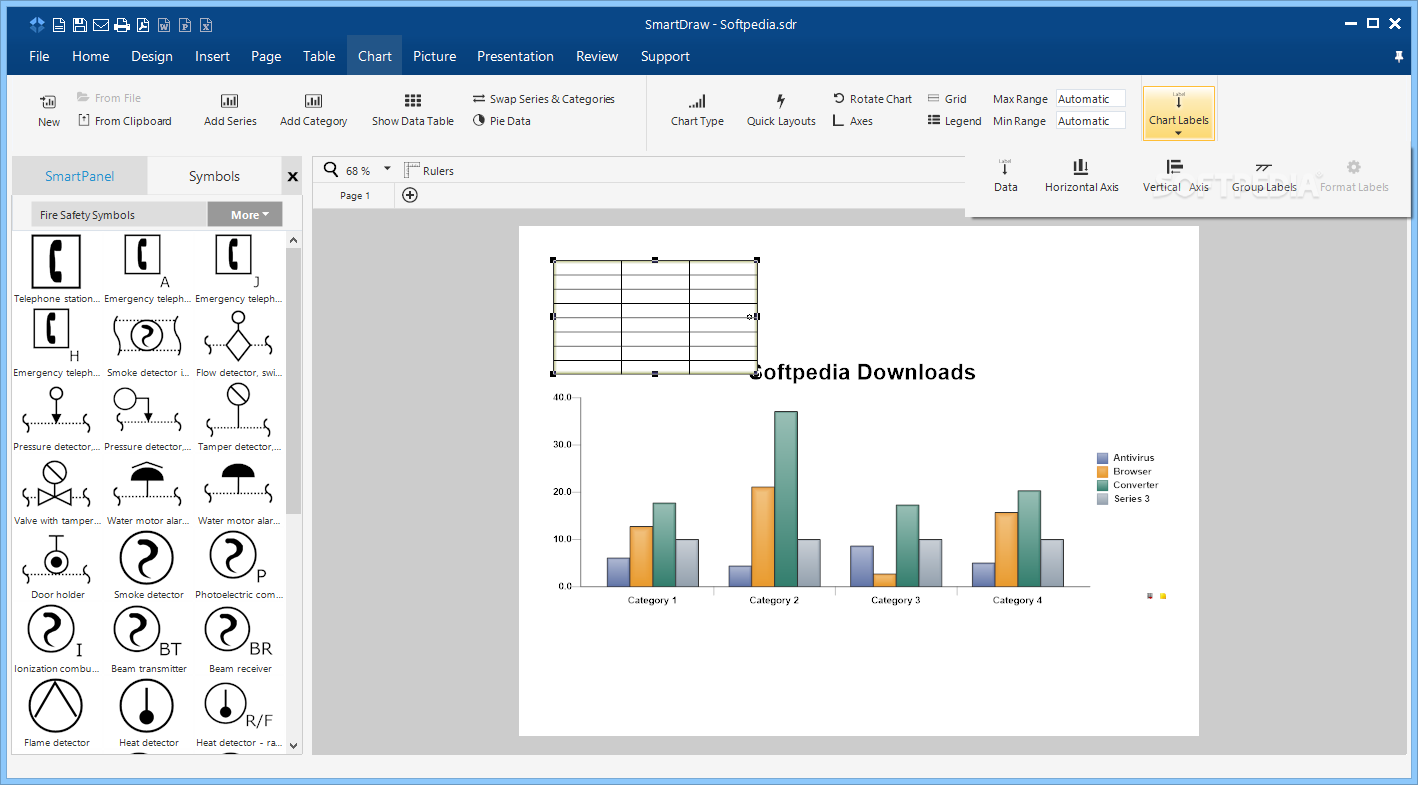This screenshot has width=1418, height=785.
Task: Create a New chart
Action: click(x=49, y=111)
